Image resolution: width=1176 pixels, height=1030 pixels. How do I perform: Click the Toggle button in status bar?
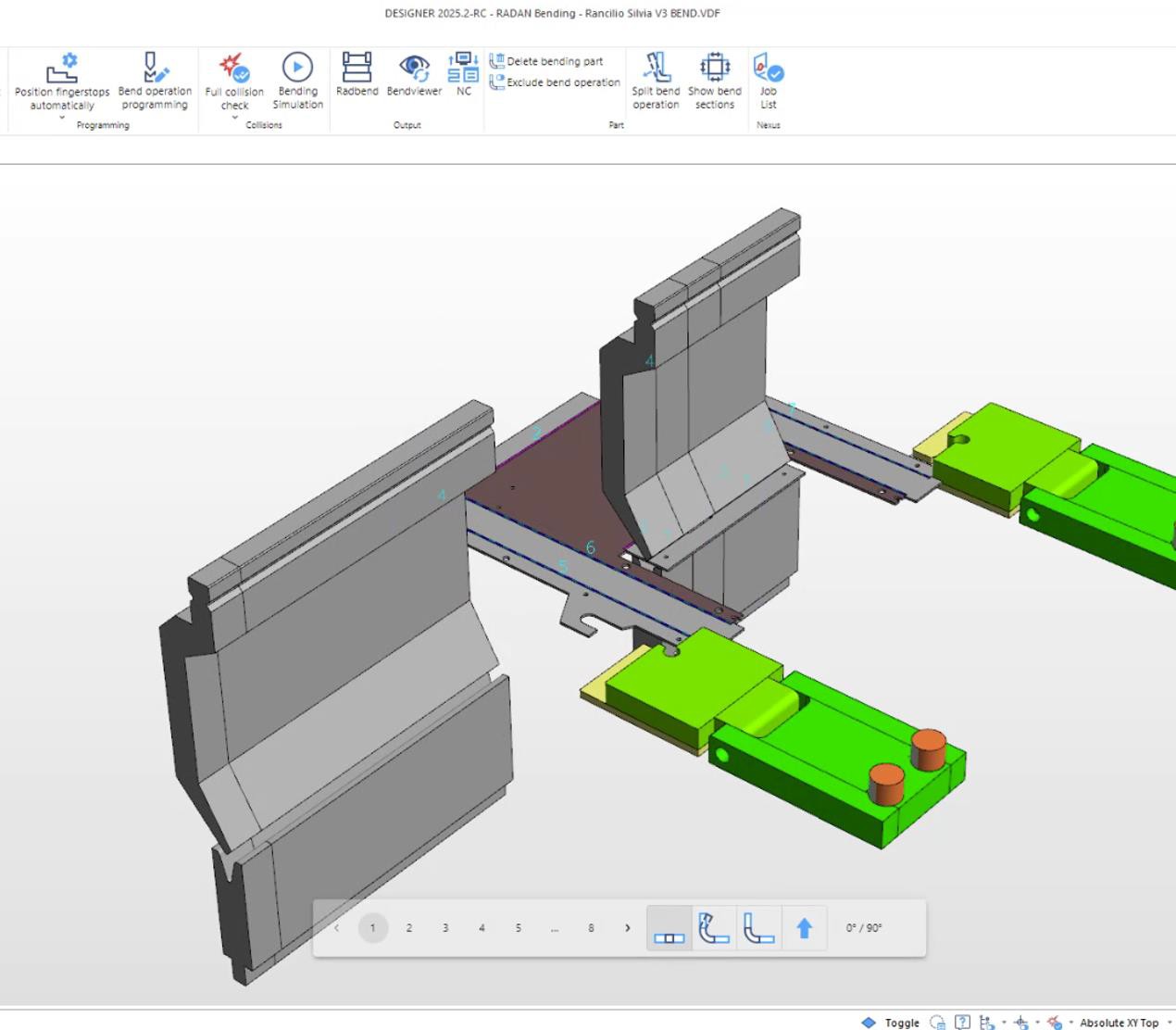click(x=899, y=1023)
